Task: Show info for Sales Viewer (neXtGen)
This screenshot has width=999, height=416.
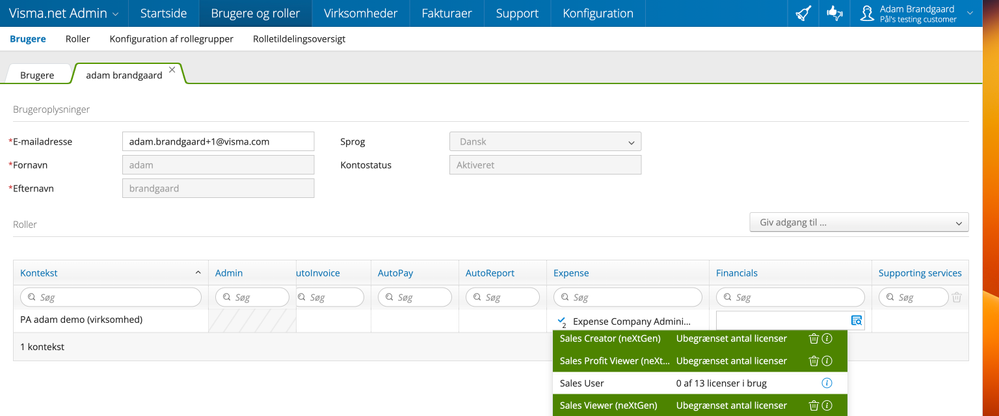Action: click(x=827, y=405)
